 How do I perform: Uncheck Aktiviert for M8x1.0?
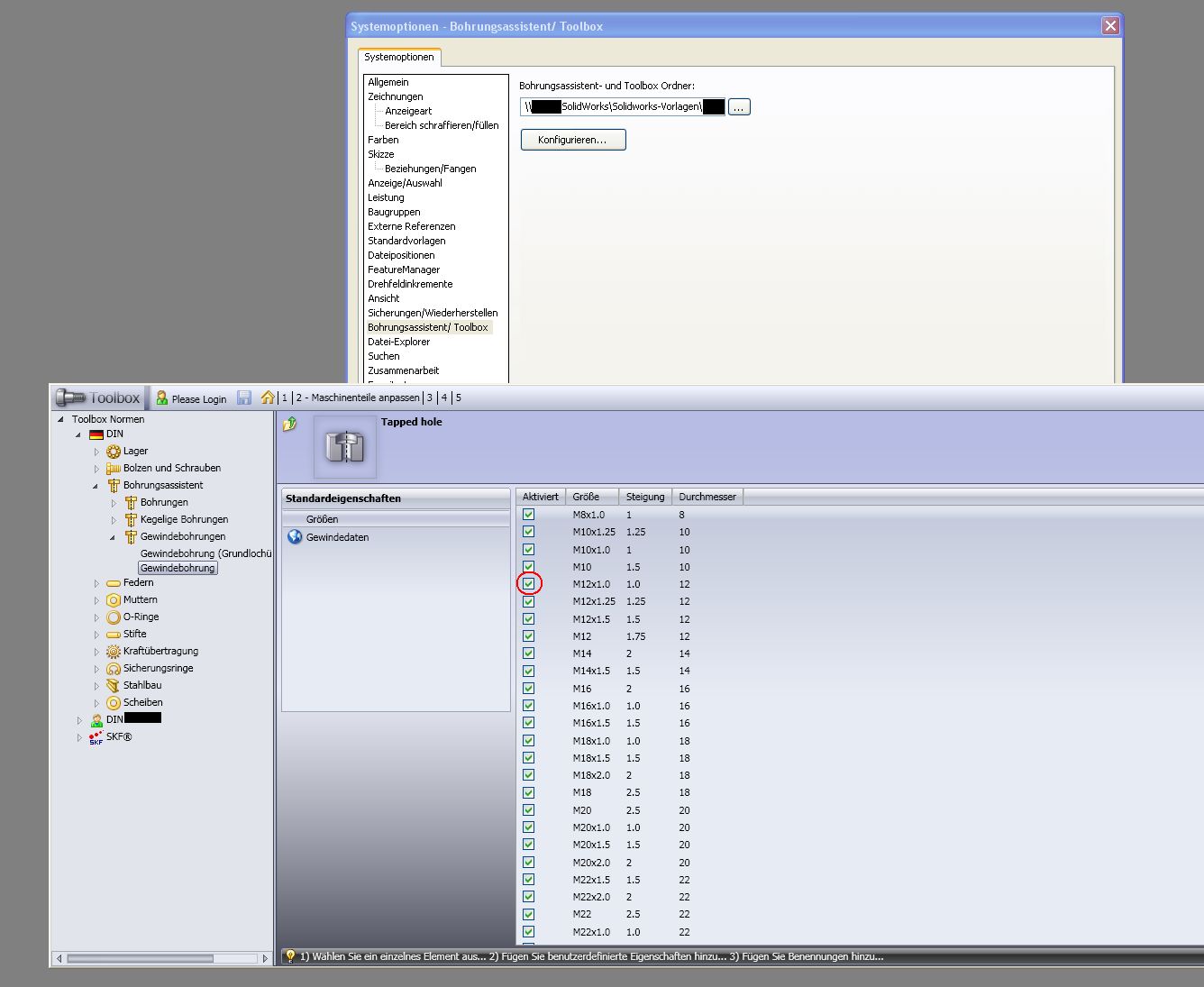[529, 515]
